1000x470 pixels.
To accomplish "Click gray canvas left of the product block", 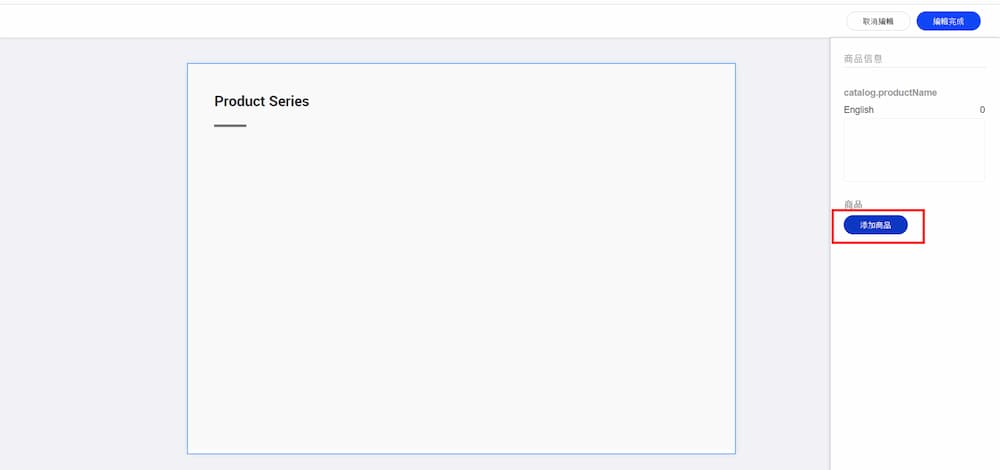I will (95, 250).
